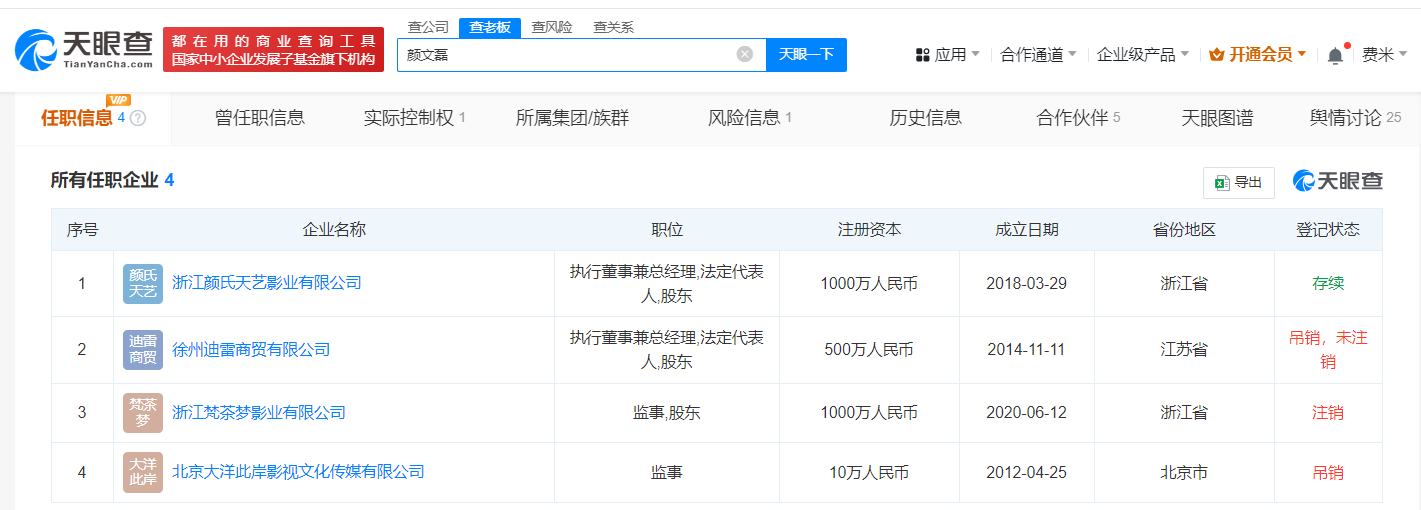Select the 查风险 search tab
This screenshot has width=1421, height=510.
[x=551, y=27]
